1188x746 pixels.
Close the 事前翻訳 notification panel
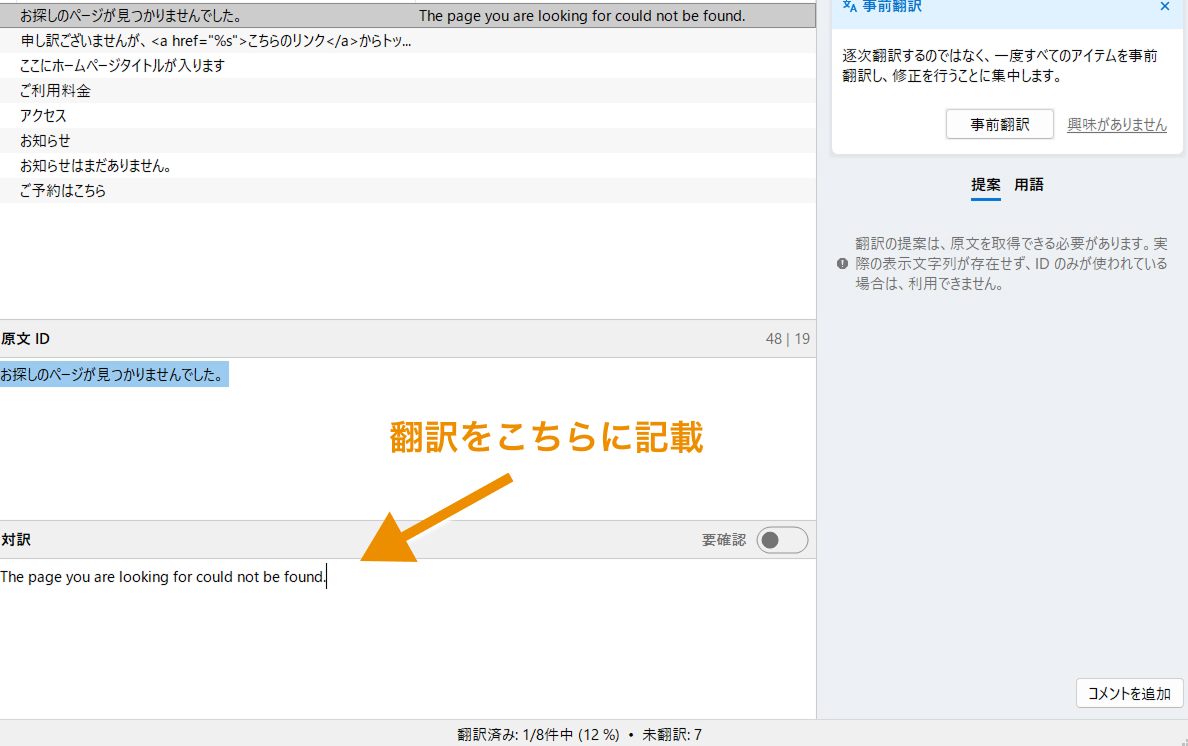click(x=1164, y=6)
